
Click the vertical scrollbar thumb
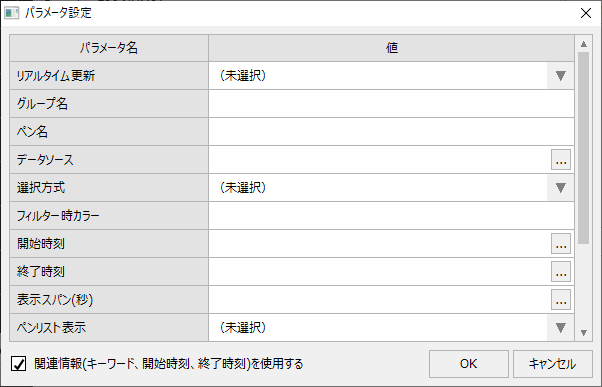pyautogui.click(x=584, y=148)
